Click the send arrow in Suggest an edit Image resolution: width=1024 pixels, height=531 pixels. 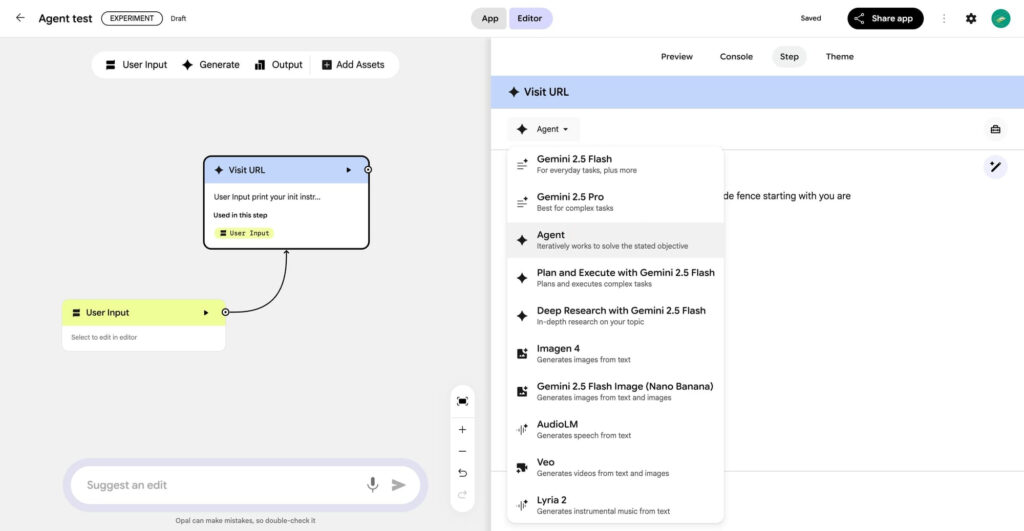(x=398, y=485)
